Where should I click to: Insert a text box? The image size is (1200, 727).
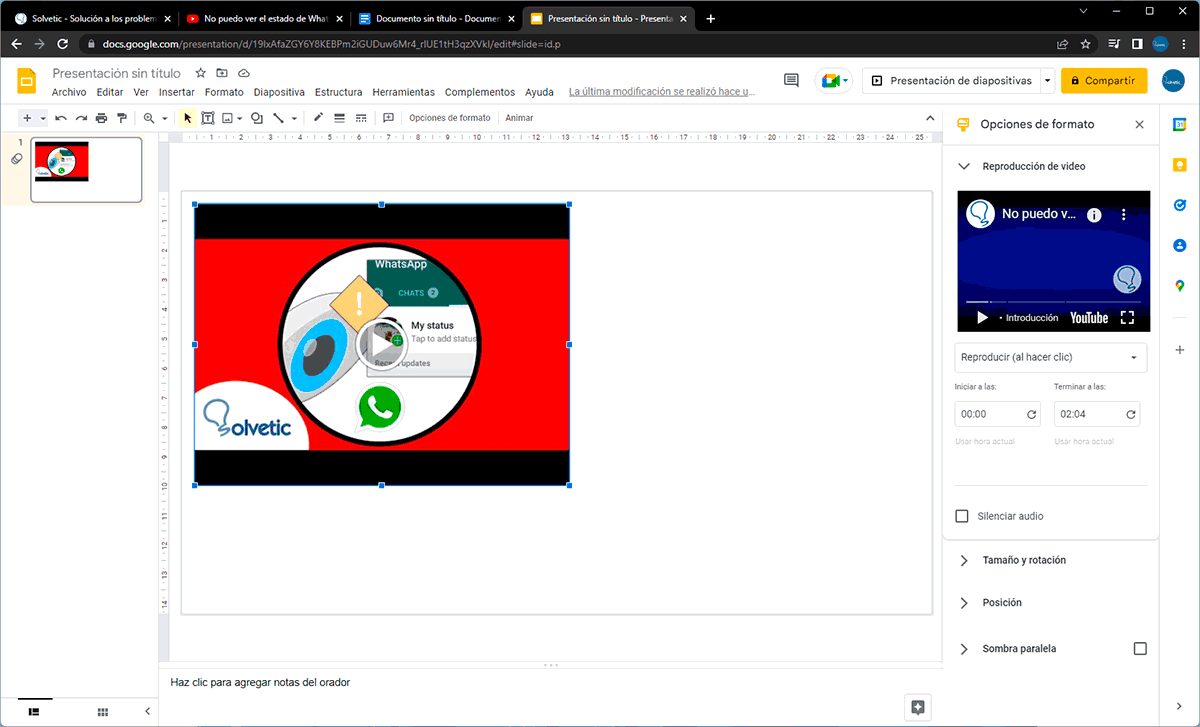[208, 118]
